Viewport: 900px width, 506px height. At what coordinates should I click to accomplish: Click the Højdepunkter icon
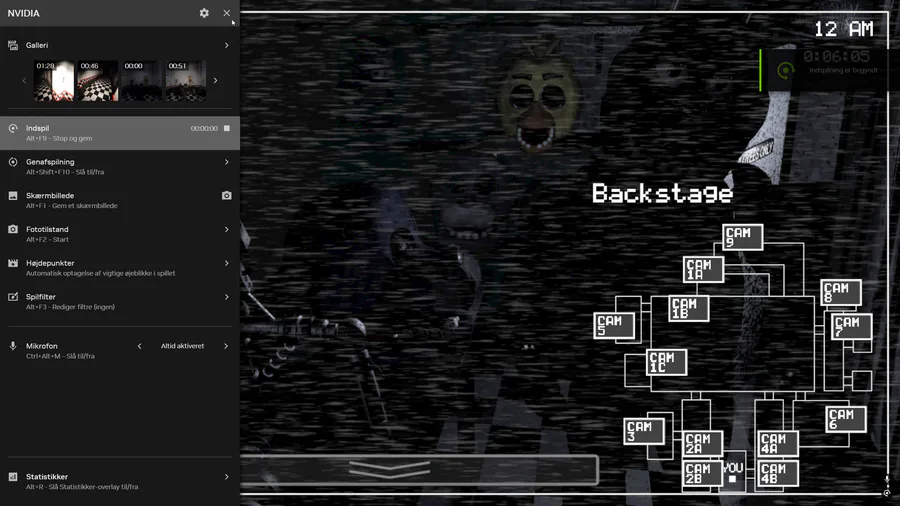click(x=13, y=263)
